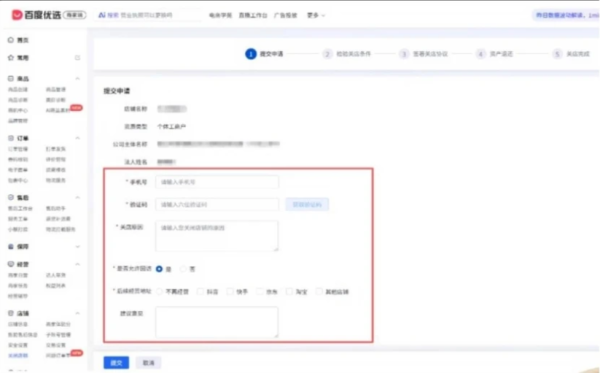This screenshot has width=600, height=373.
Task: Select 是 for 是否允许回访
Action: tap(159, 269)
